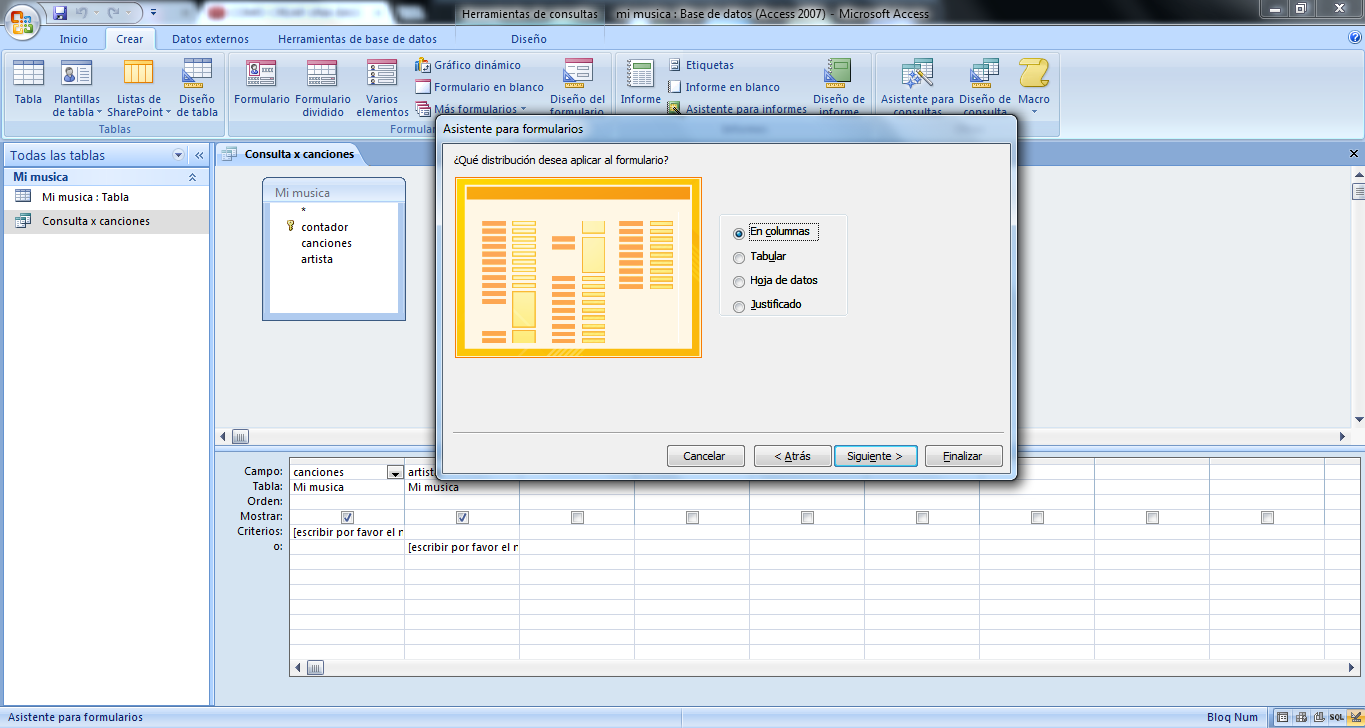Choose Varios elementos form
The width and height of the screenshot is (1365, 728).
[382, 88]
